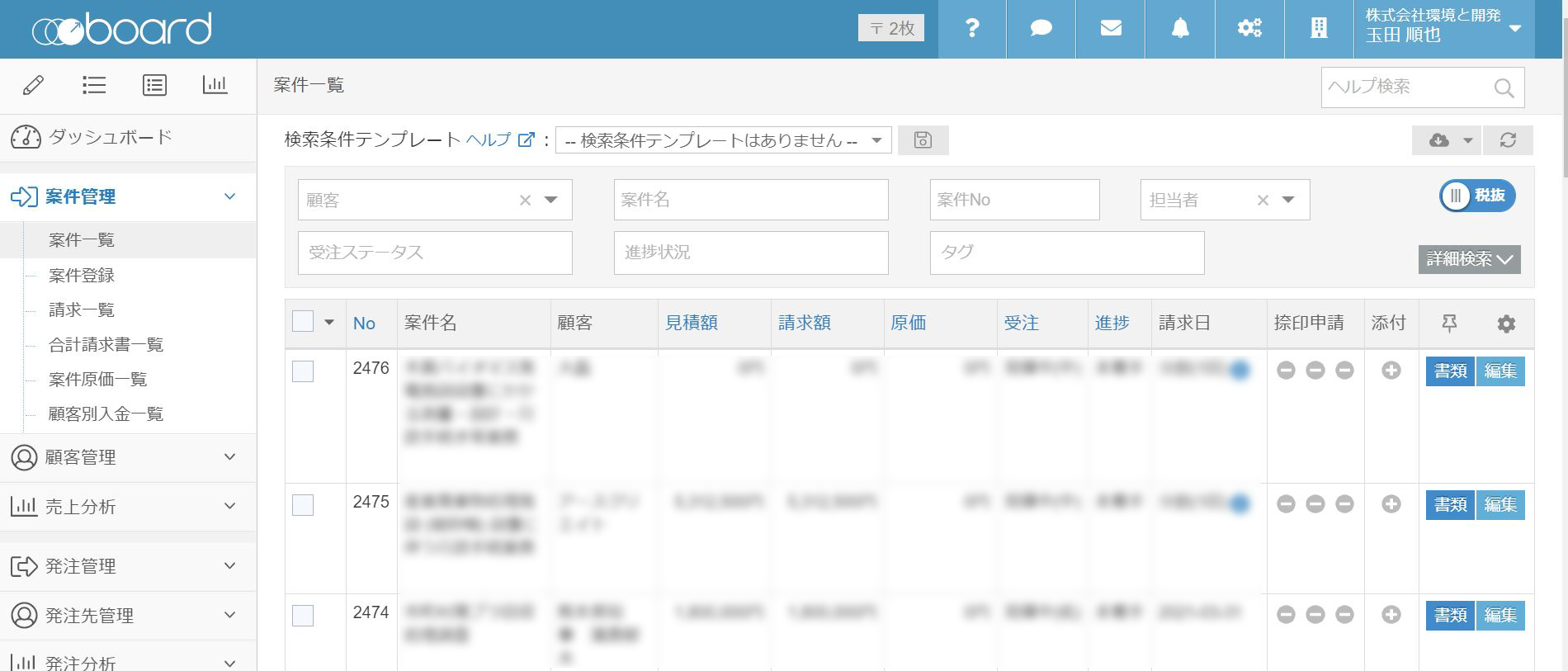Click the 書類 button for case 2476
1568x671 pixels.
click(1450, 371)
